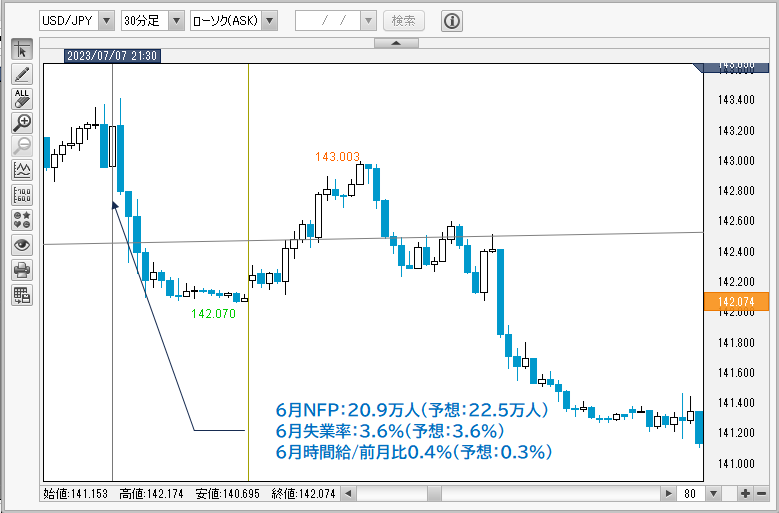Screen dimensions: 779x513
Task: Select the pencil drawing tool
Action: pyautogui.click(x=22, y=74)
